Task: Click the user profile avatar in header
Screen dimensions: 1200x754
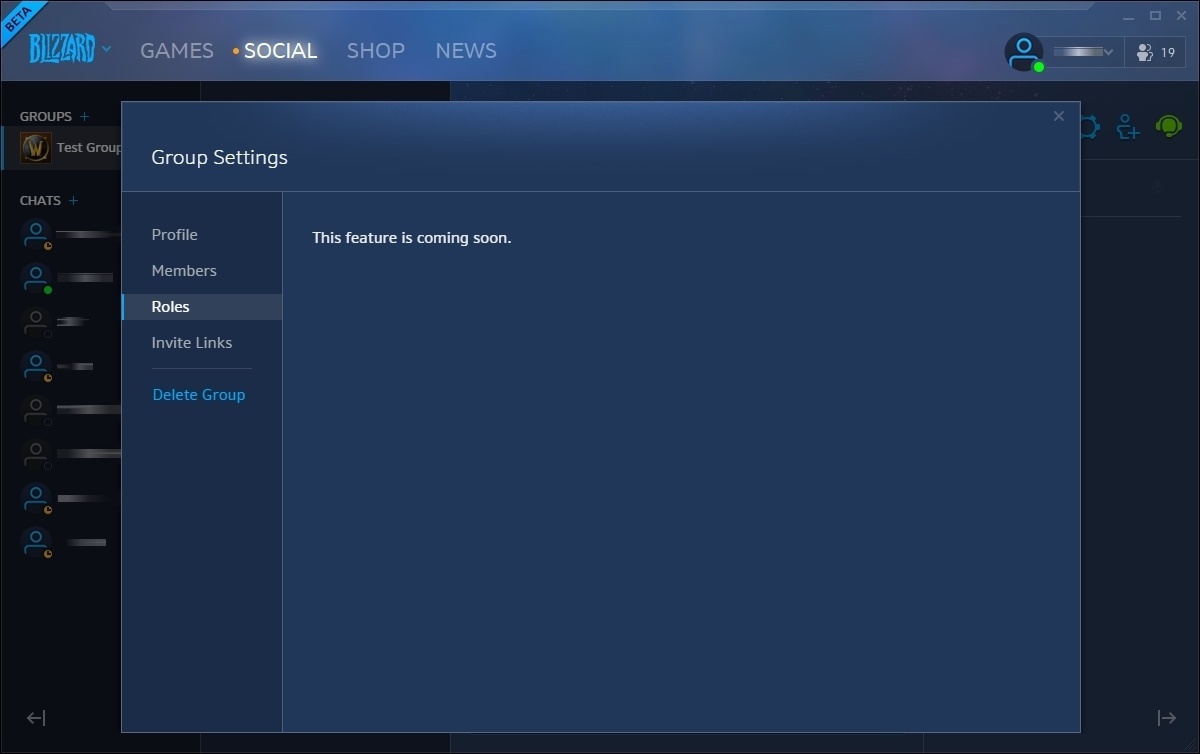Action: 1023,52
